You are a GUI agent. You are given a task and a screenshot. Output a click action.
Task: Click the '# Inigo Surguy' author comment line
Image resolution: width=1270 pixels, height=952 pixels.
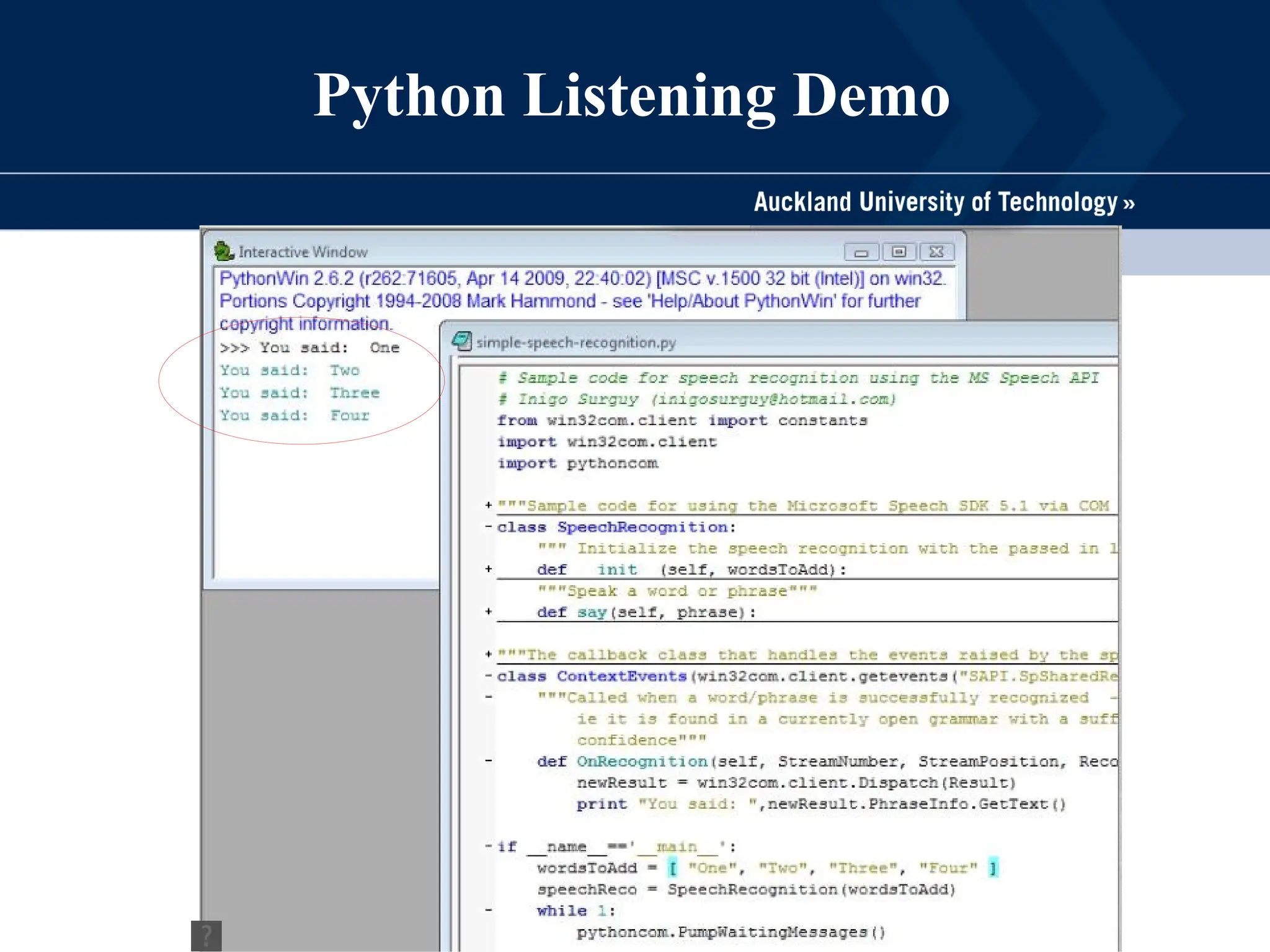(x=697, y=399)
